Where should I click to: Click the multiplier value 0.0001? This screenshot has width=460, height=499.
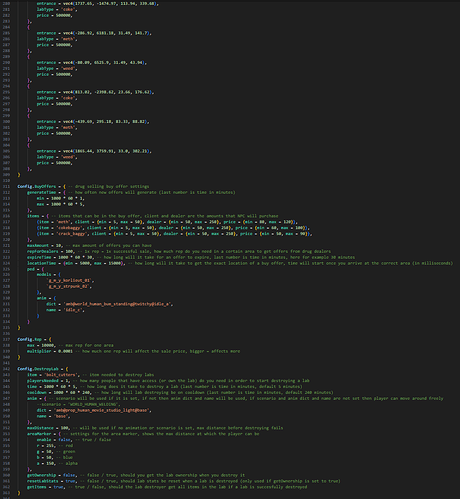pyautogui.click(x=65, y=351)
